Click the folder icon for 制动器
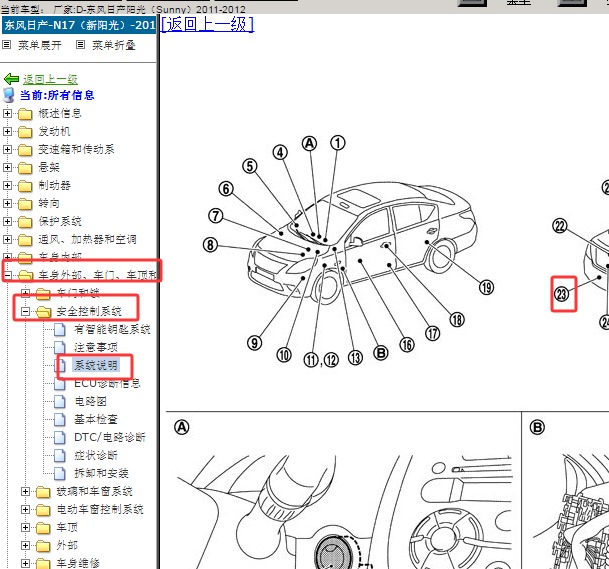The width and height of the screenshot is (609, 569). pos(25,186)
